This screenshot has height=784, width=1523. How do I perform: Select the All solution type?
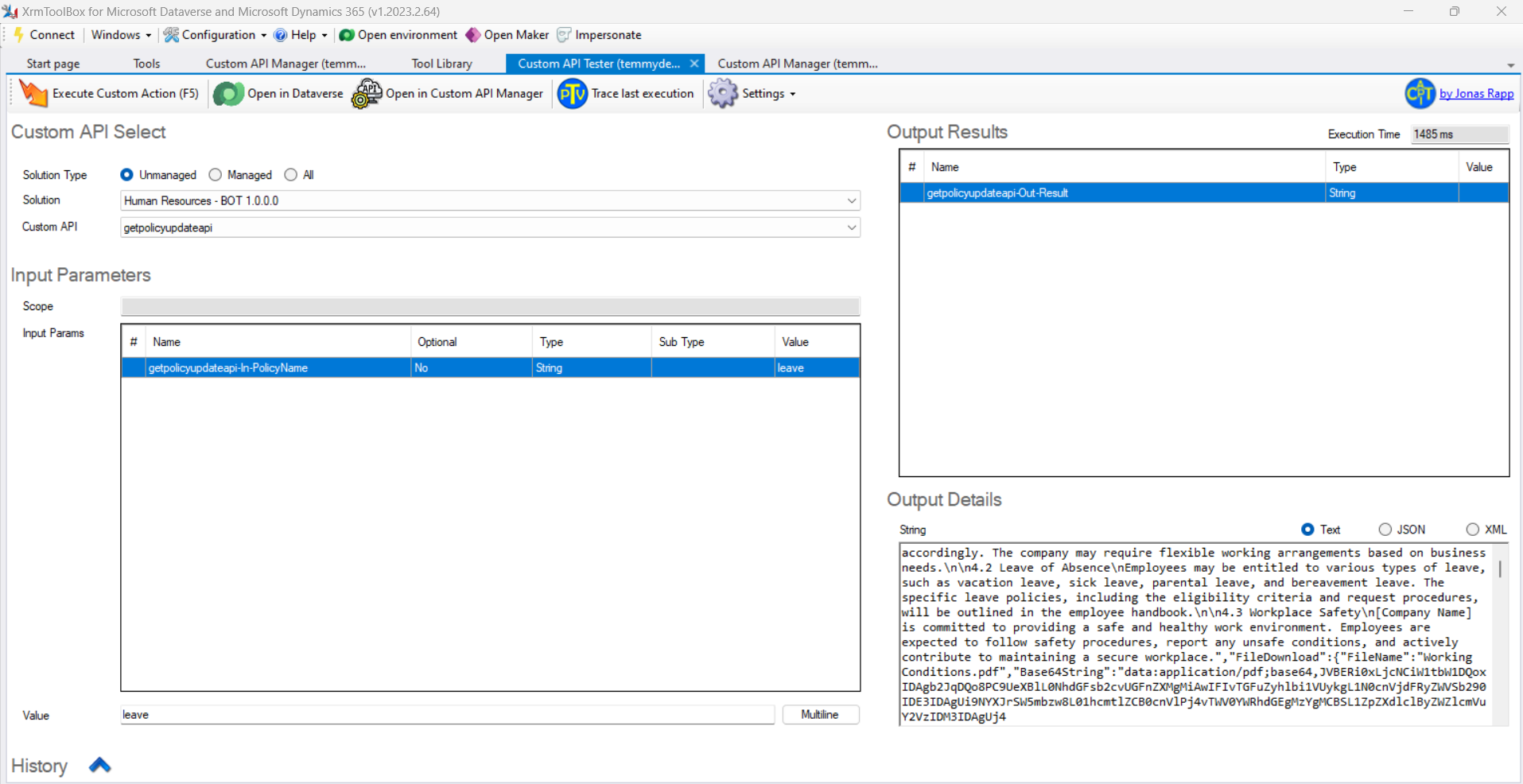(x=290, y=175)
